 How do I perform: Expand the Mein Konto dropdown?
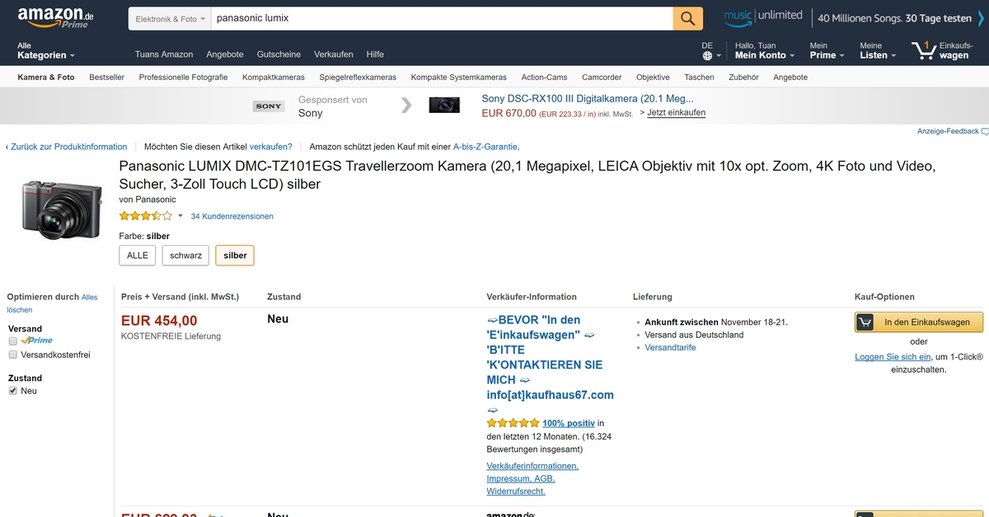point(764,50)
